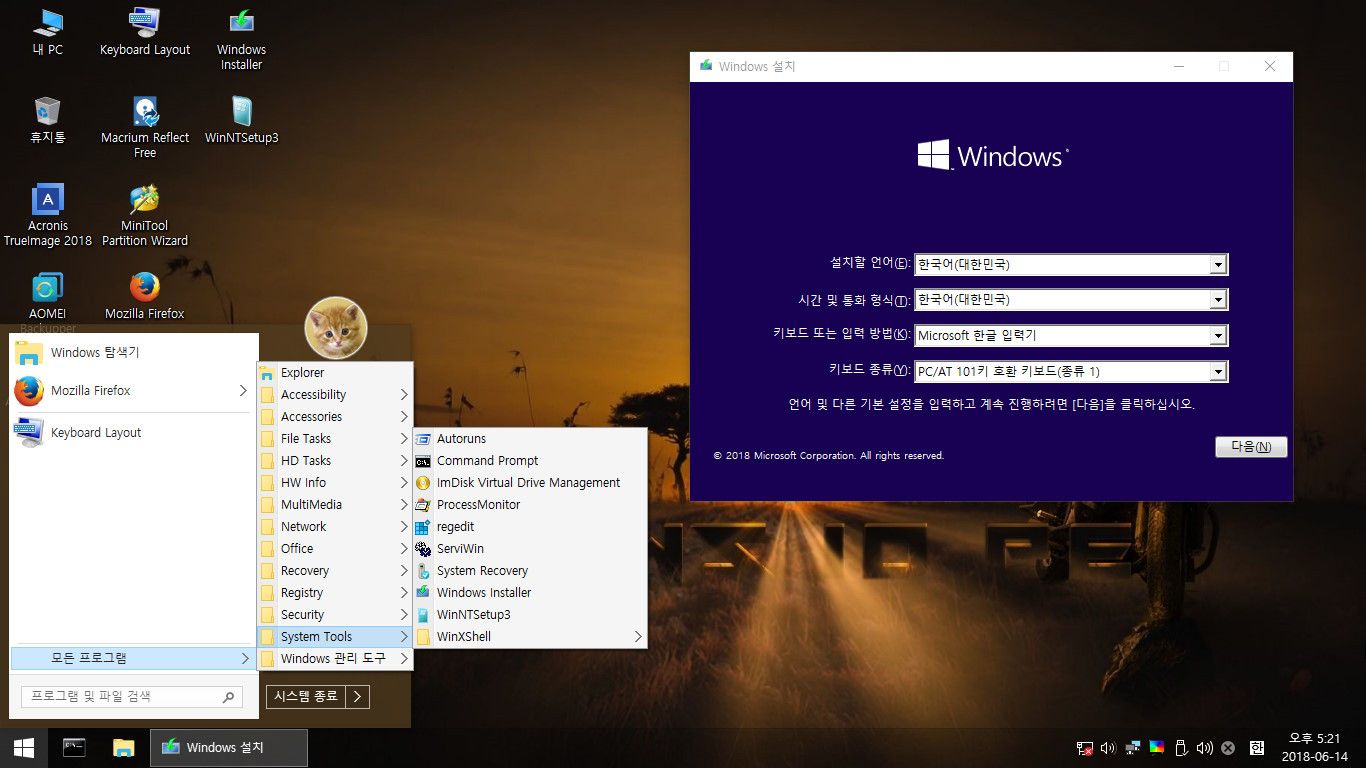Launch Acronis TrueImage 2018
Viewport: 1366px width, 768px height.
[47, 215]
